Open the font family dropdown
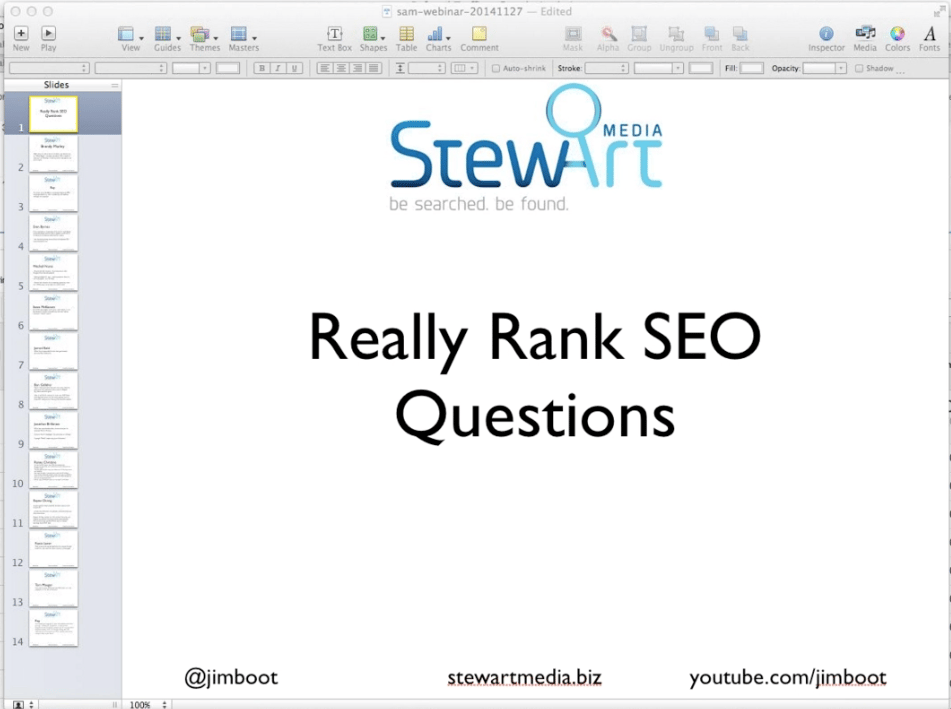 (x=50, y=68)
